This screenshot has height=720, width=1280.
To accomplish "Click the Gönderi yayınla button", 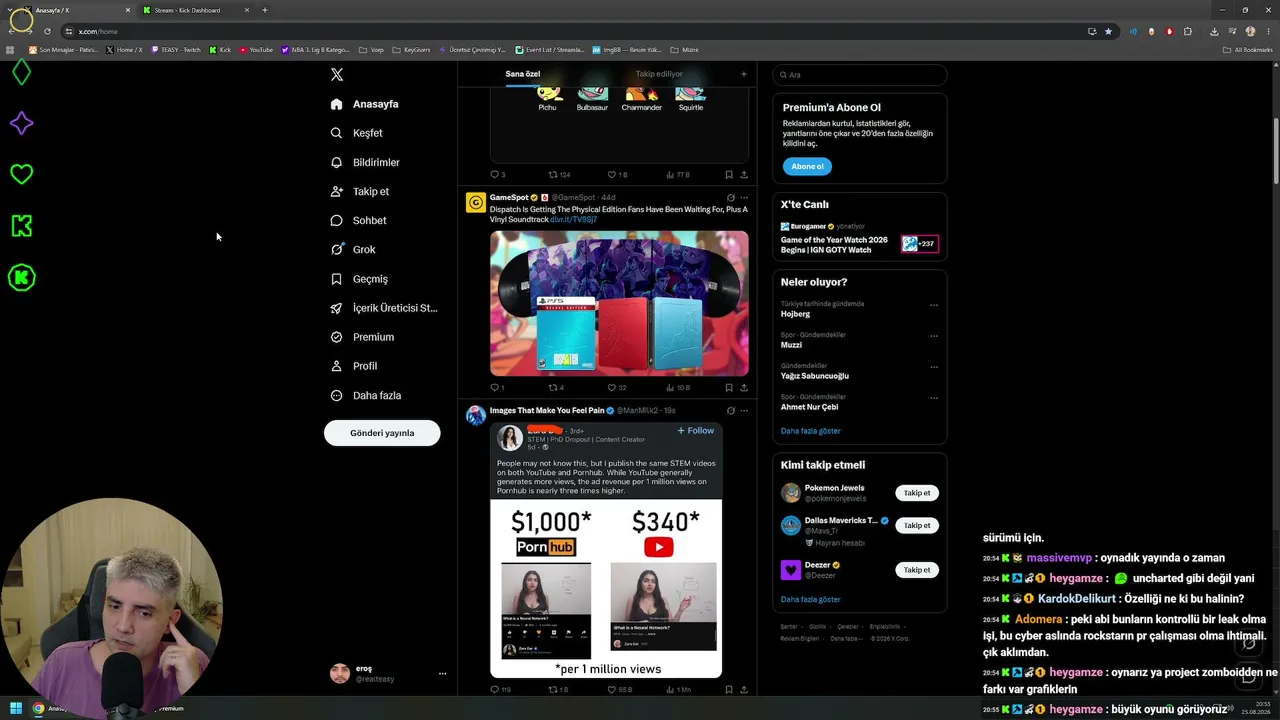I will [382, 433].
